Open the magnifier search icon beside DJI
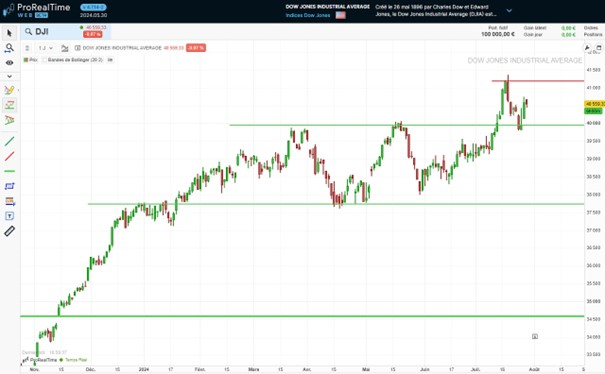The width and height of the screenshot is (605, 374). (28, 32)
